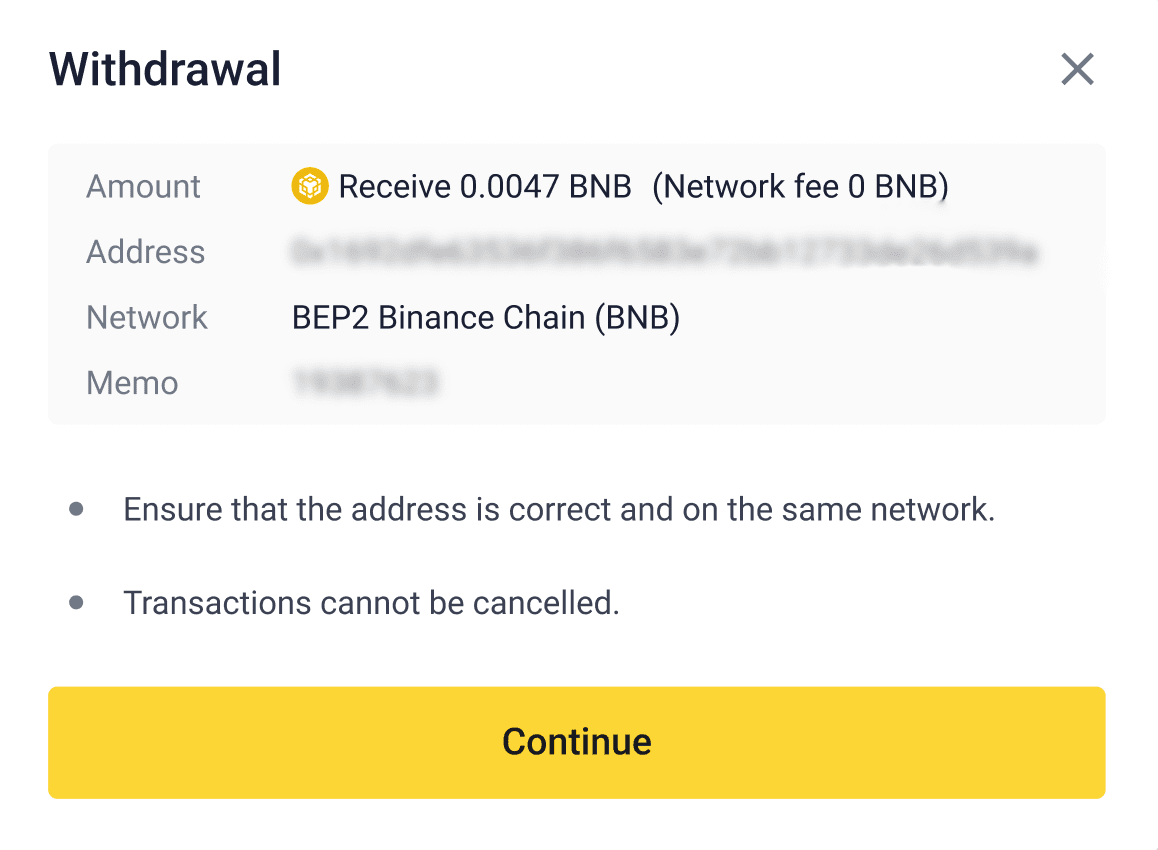Click the word 'network' in the address warning
Screen dimensions: 1158x850
(926, 510)
